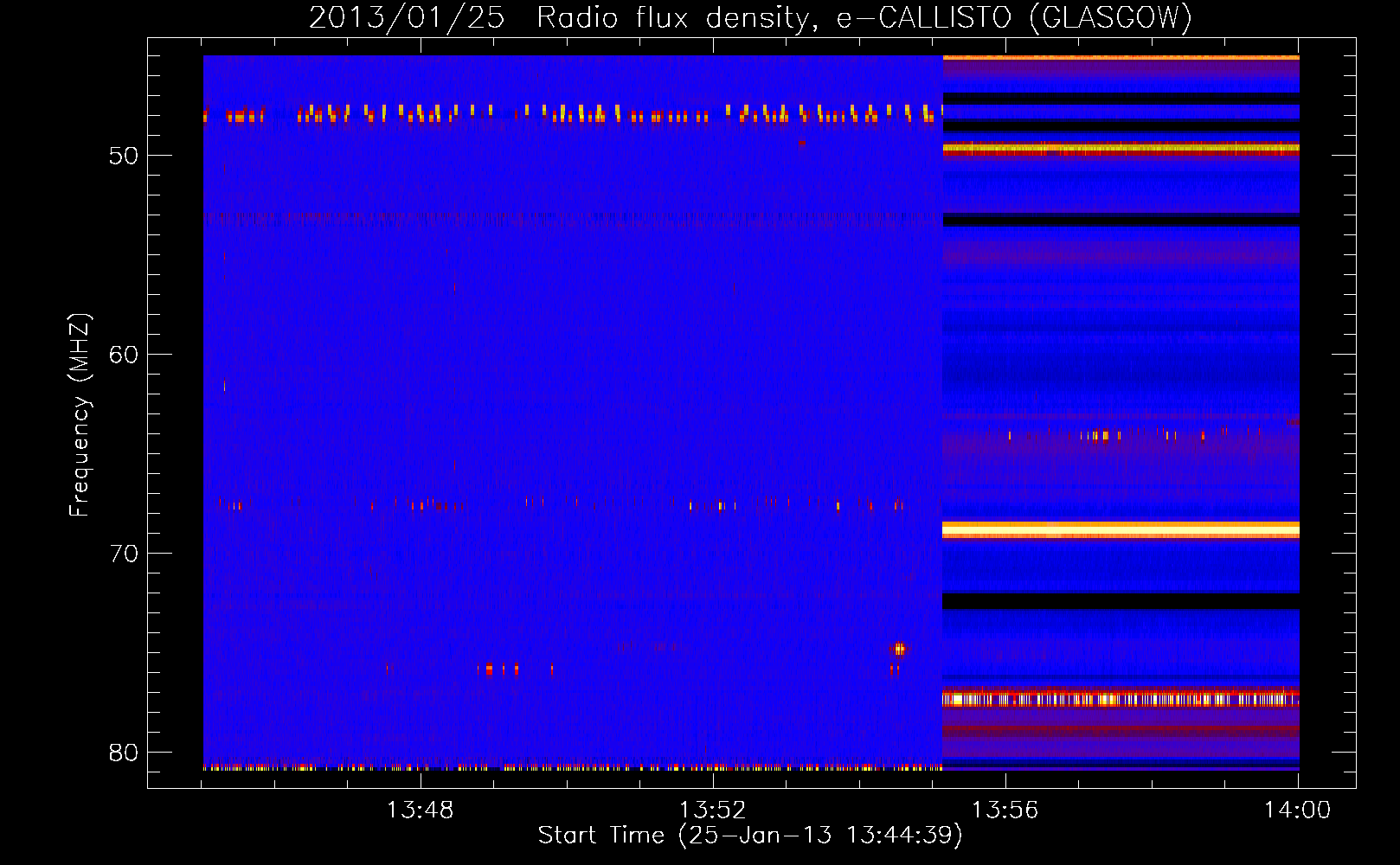The width and height of the screenshot is (1400, 865).
Task: Click the 14:00 time tick label
Action: tap(1297, 811)
